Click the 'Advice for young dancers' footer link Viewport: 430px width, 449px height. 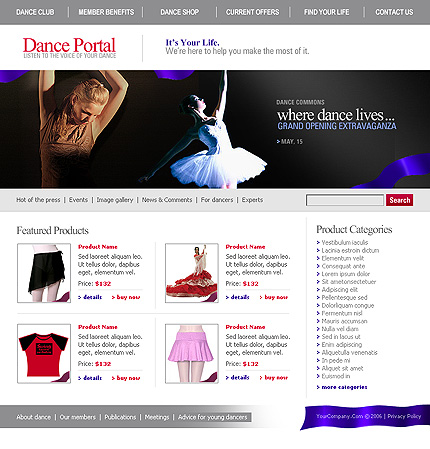tap(213, 417)
